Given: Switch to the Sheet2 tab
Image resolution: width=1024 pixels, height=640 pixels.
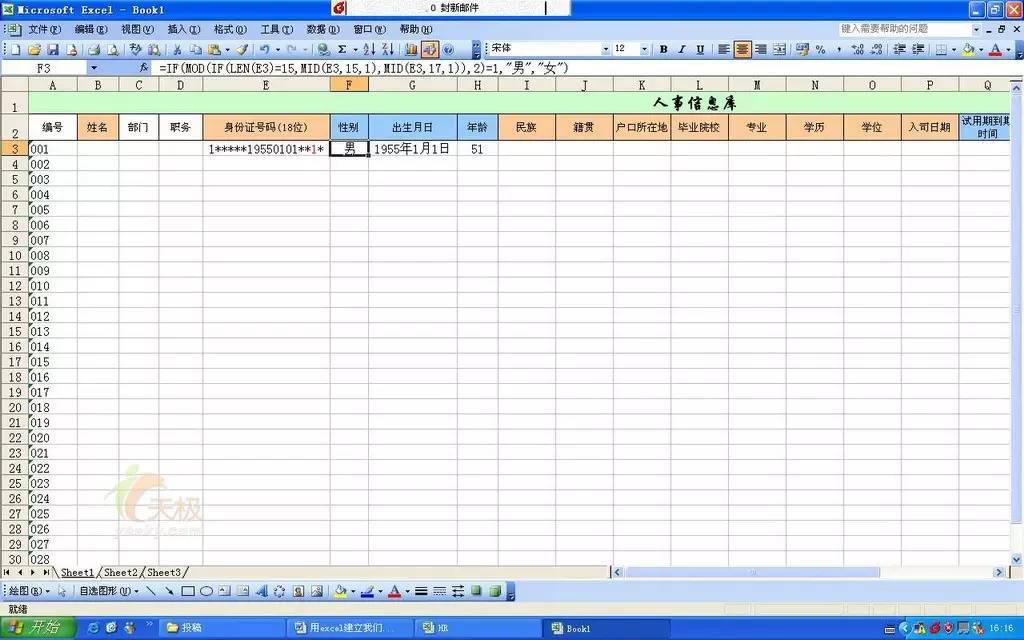Looking at the screenshot, I should [121, 572].
